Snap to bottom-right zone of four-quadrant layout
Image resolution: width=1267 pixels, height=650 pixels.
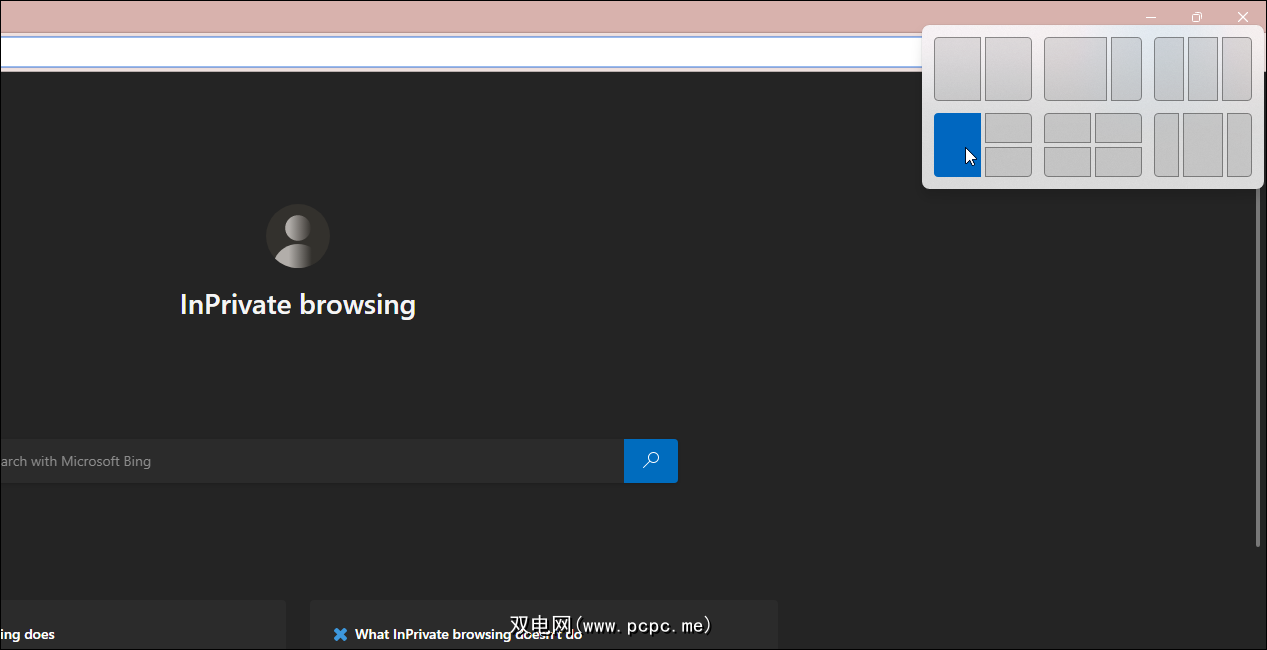1118,162
